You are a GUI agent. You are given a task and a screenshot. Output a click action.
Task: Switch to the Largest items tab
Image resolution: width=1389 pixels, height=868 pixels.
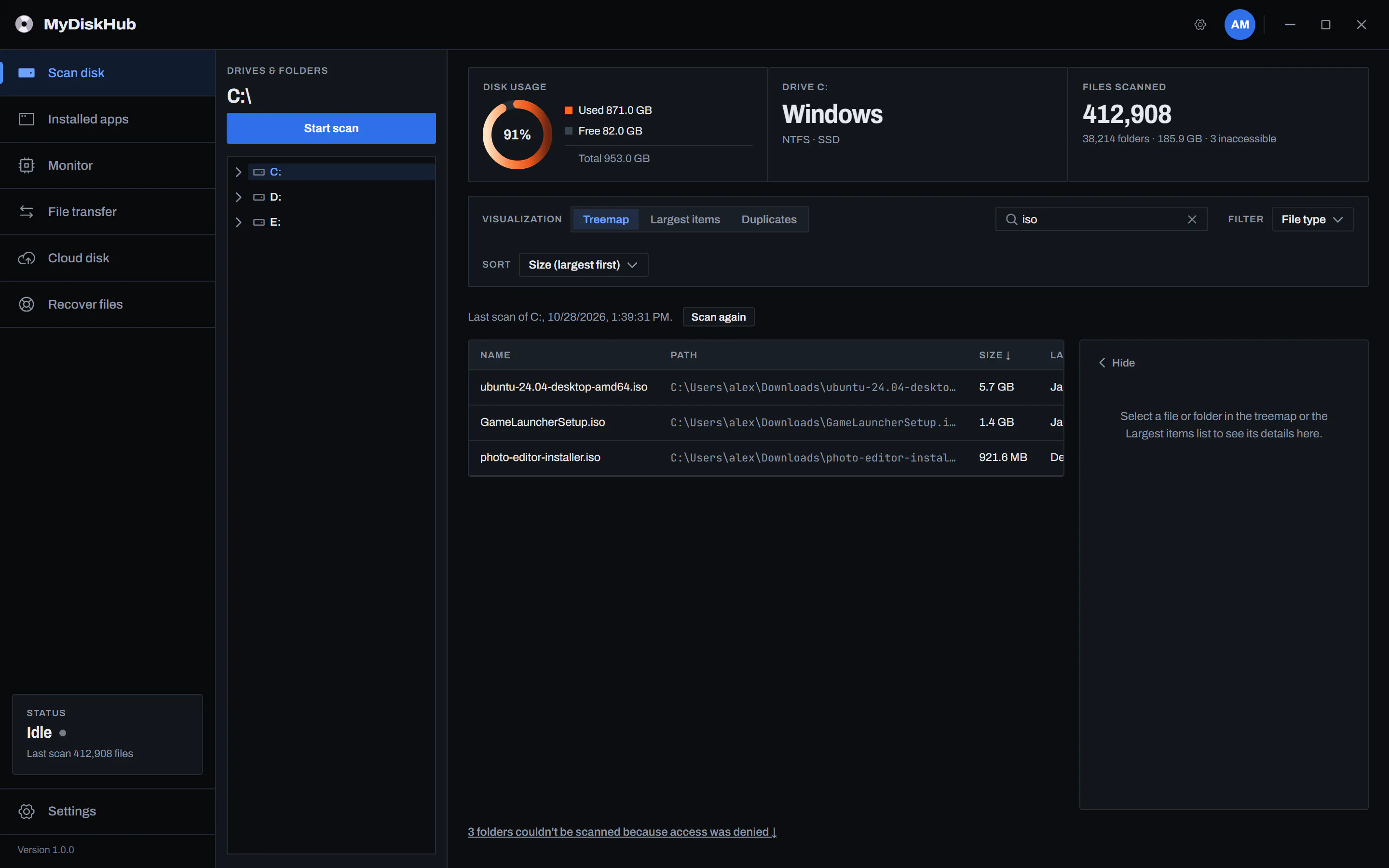tap(685, 219)
